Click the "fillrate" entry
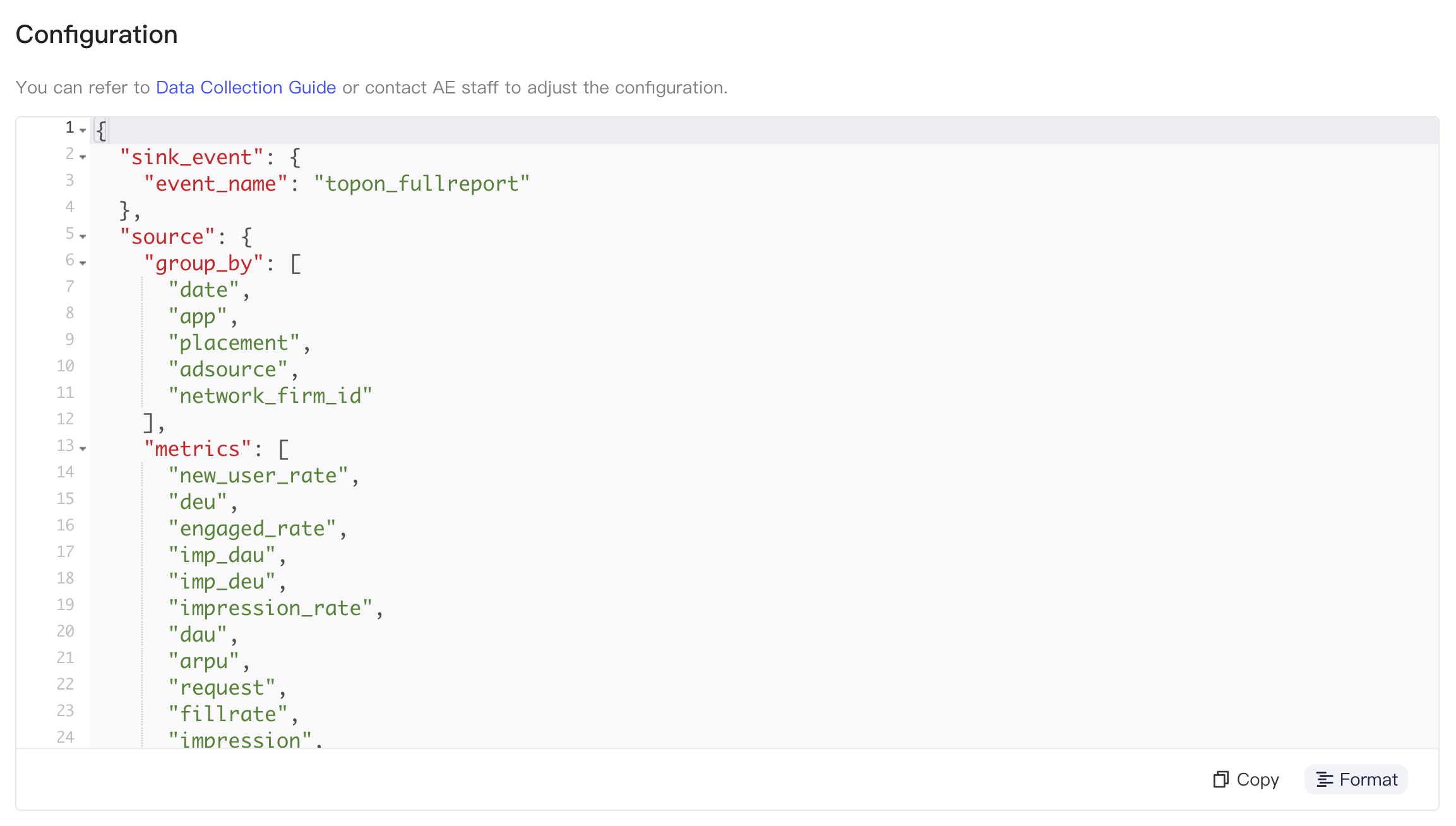The width and height of the screenshot is (1456, 826). point(227,714)
